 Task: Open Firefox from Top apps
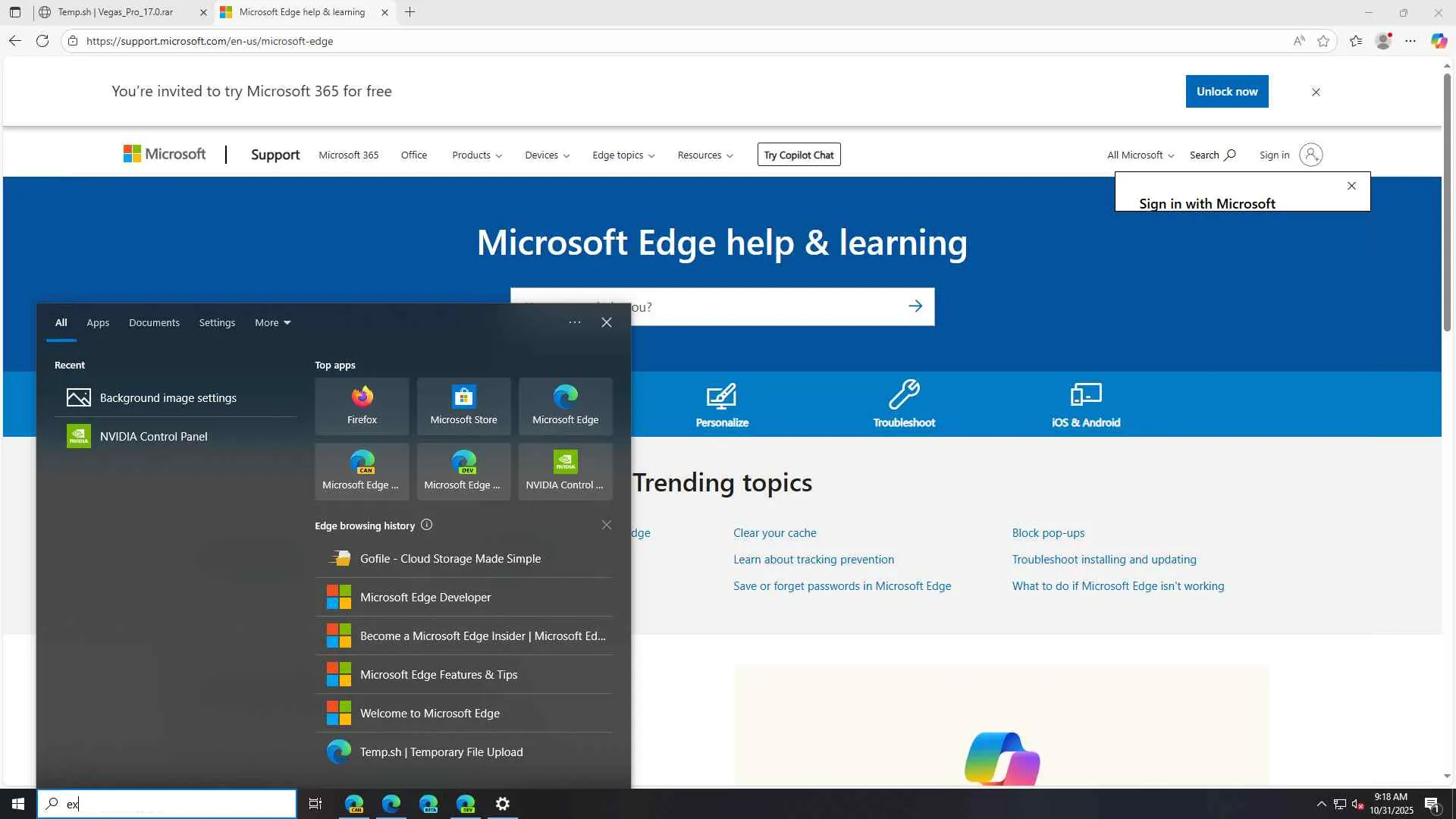(x=362, y=405)
